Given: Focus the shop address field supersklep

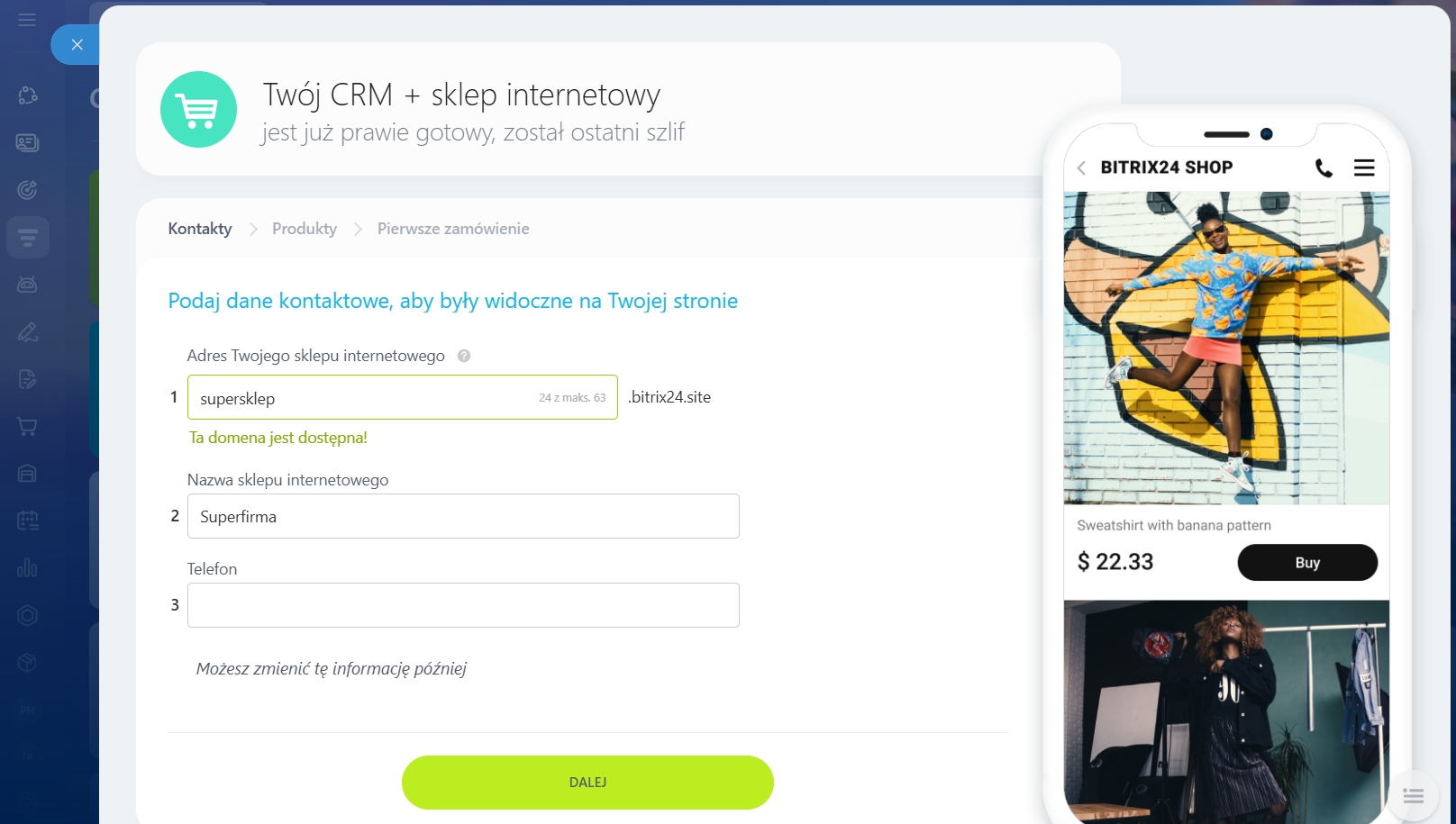Looking at the screenshot, I should (403, 397).
